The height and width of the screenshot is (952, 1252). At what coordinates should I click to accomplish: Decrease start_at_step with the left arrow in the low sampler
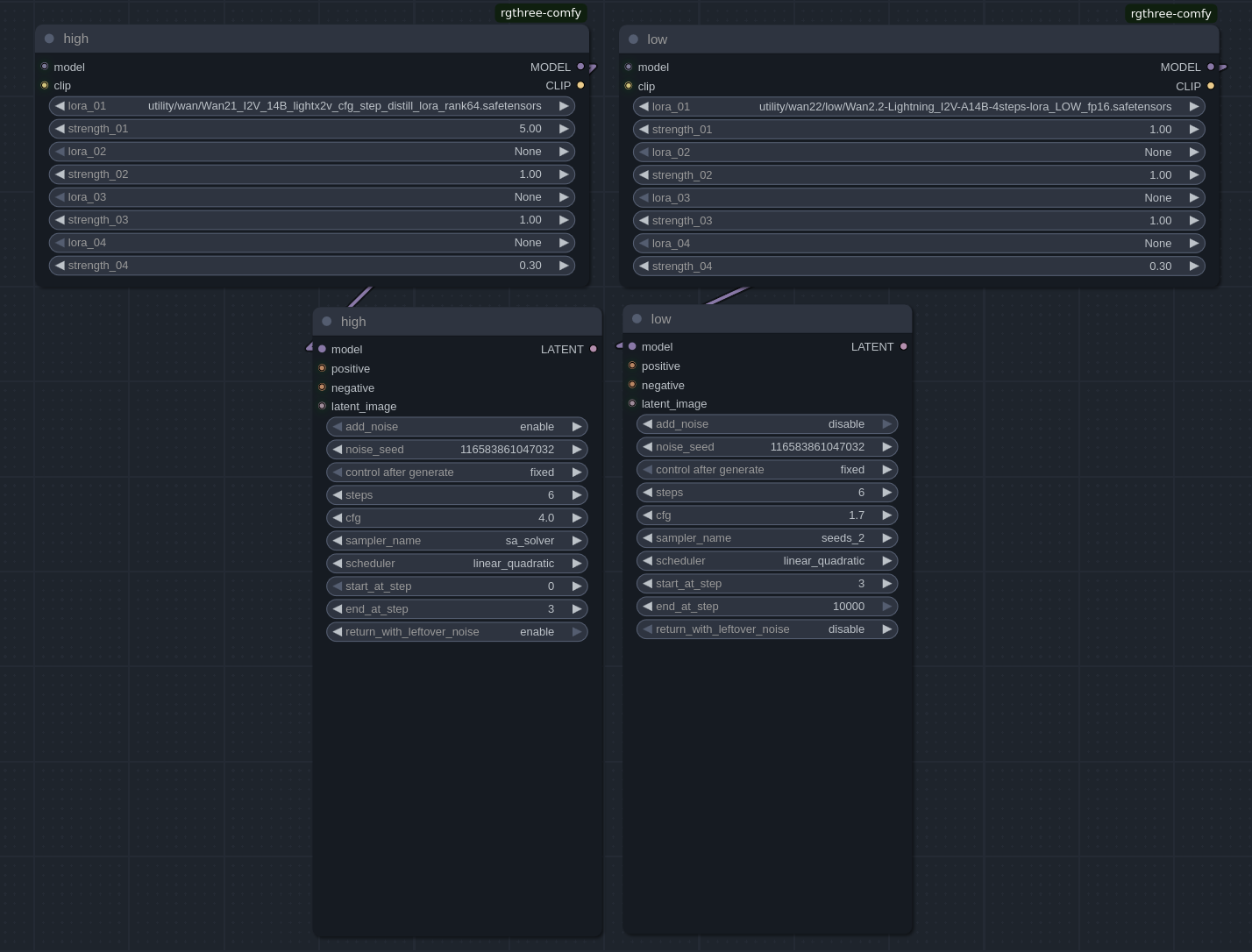(648, 583)
